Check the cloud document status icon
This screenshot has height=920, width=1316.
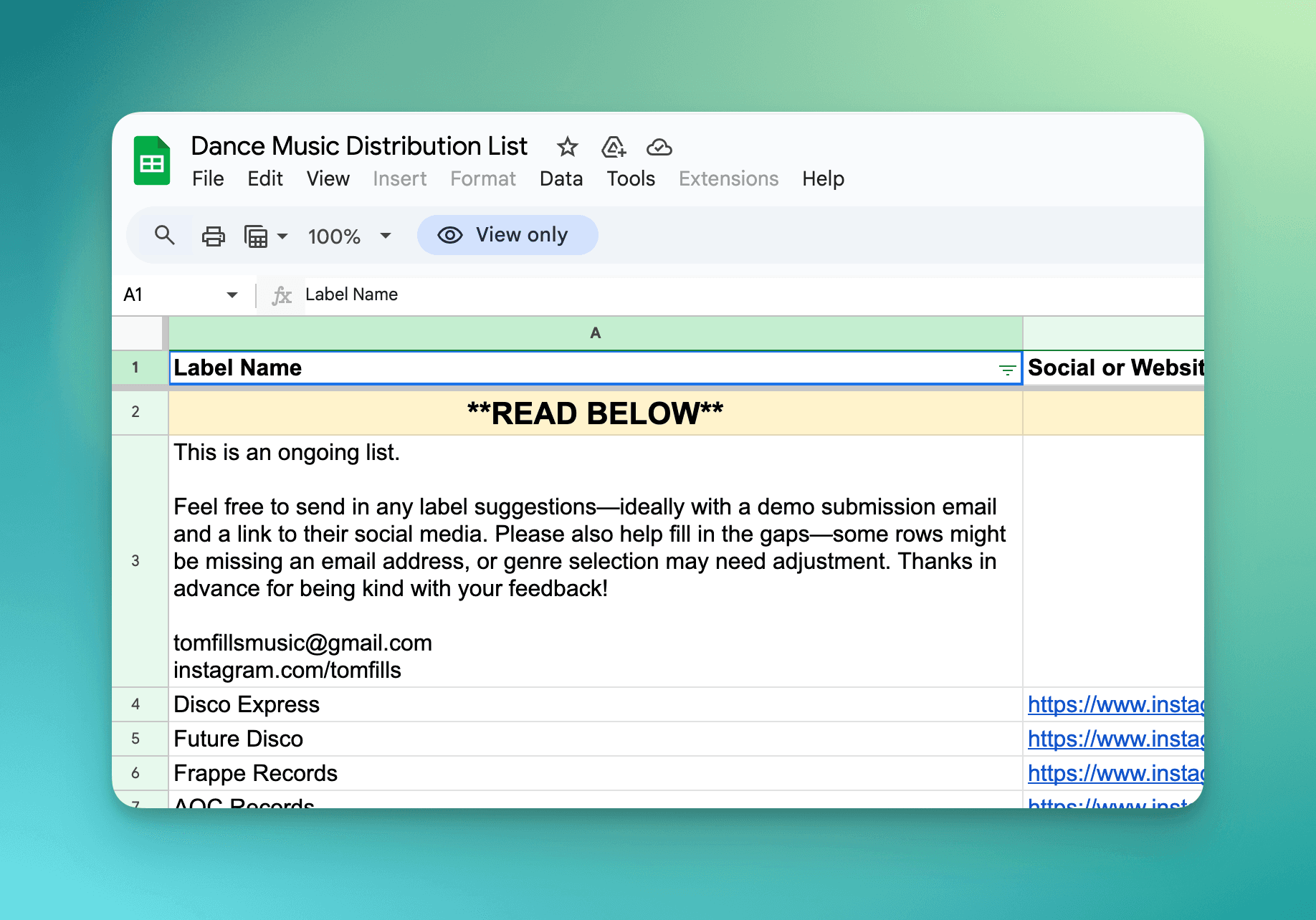659,147
